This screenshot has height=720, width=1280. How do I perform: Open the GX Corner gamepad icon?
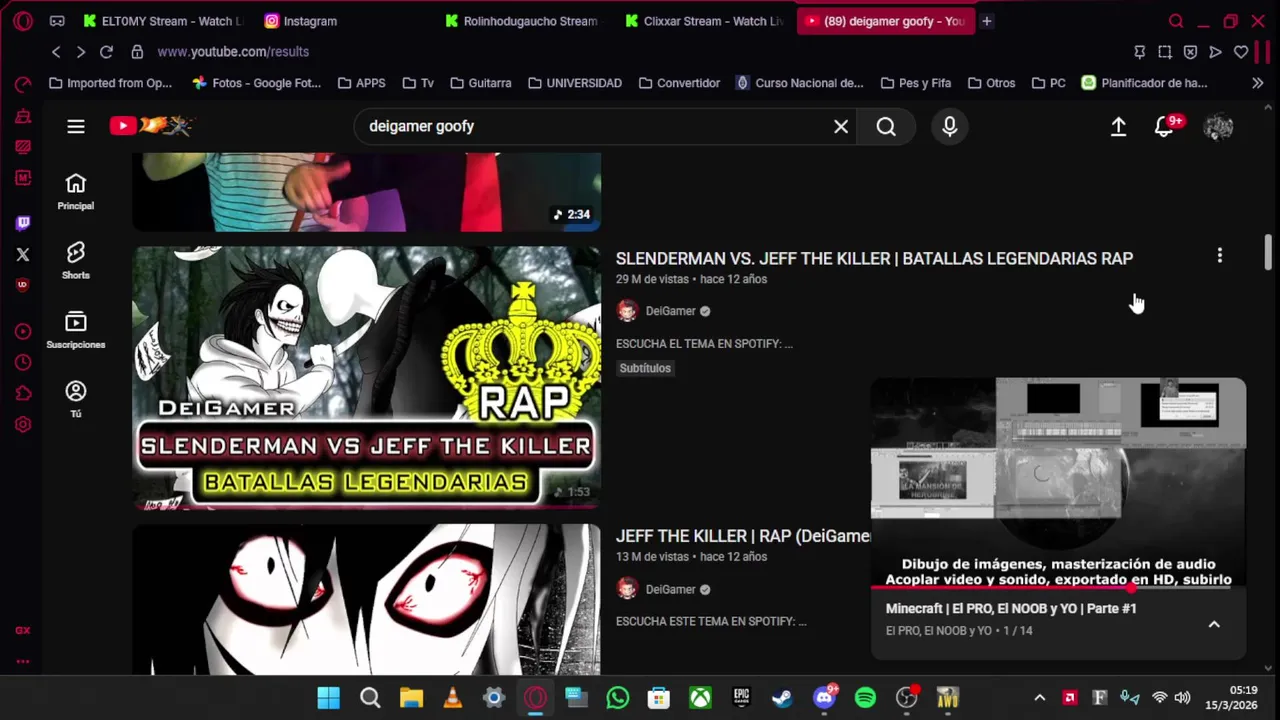pyautogui.click(x=57, y=21)
